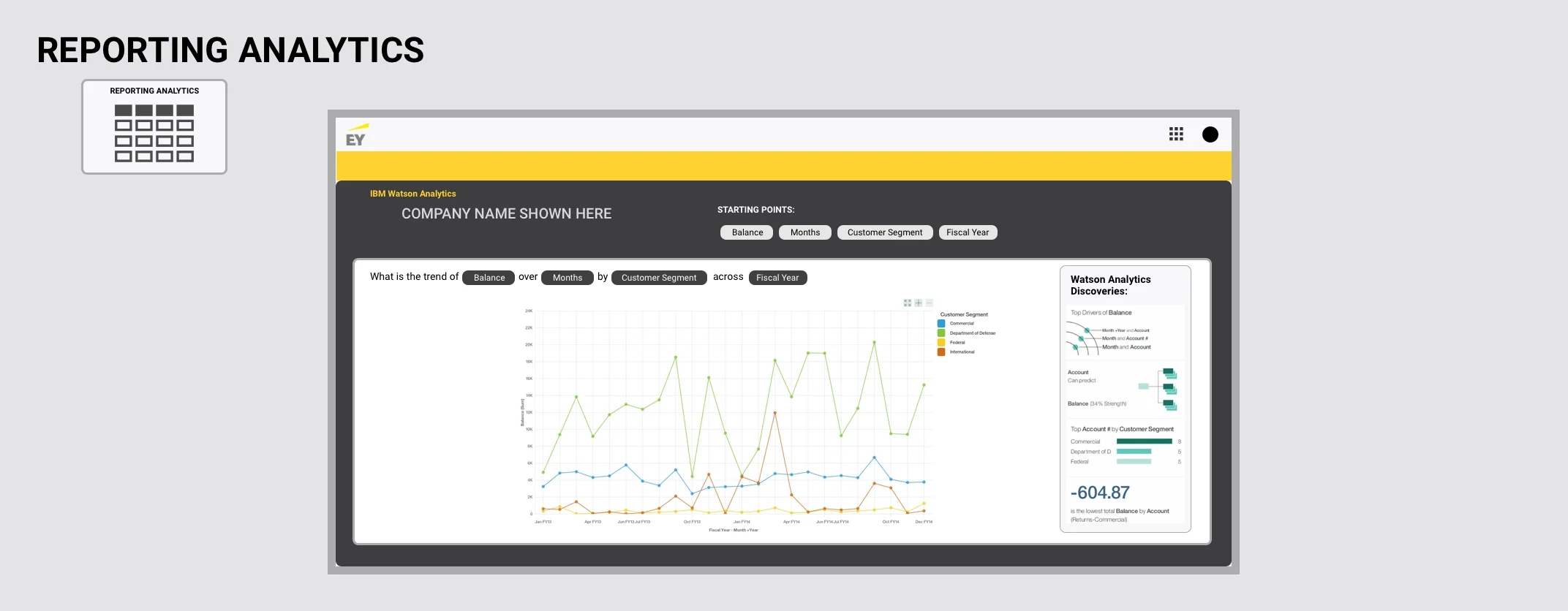
Task: Click the fit-to-screen chart icon
Action: 908,303
